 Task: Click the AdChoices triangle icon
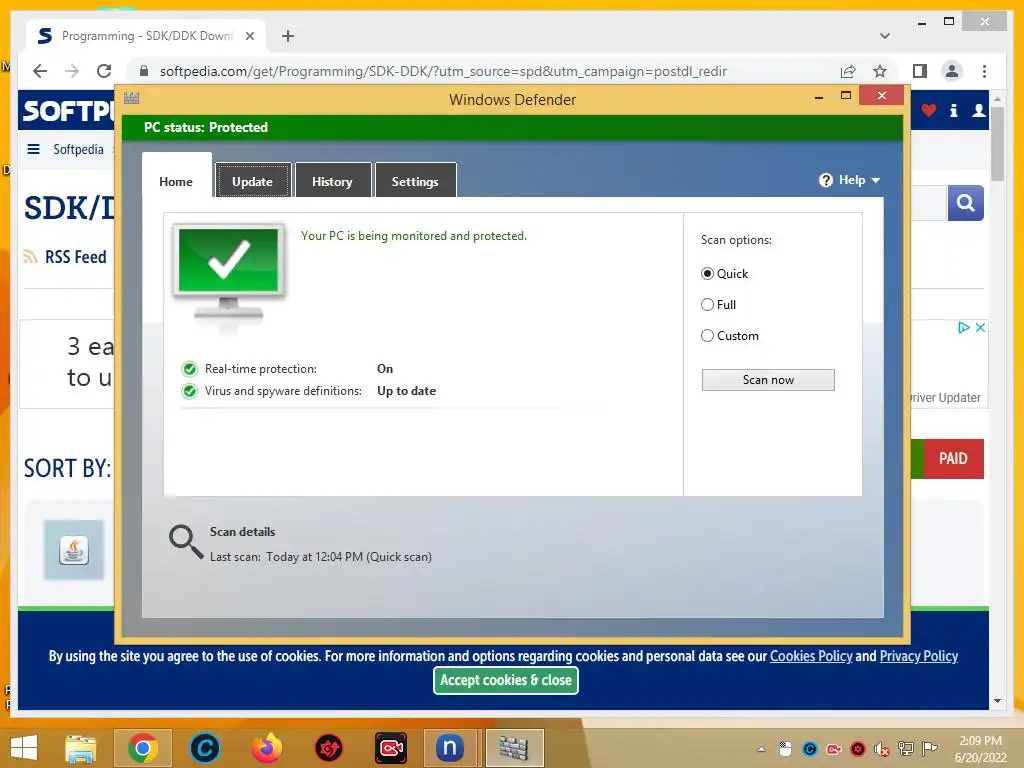click(x=963, y=328)
